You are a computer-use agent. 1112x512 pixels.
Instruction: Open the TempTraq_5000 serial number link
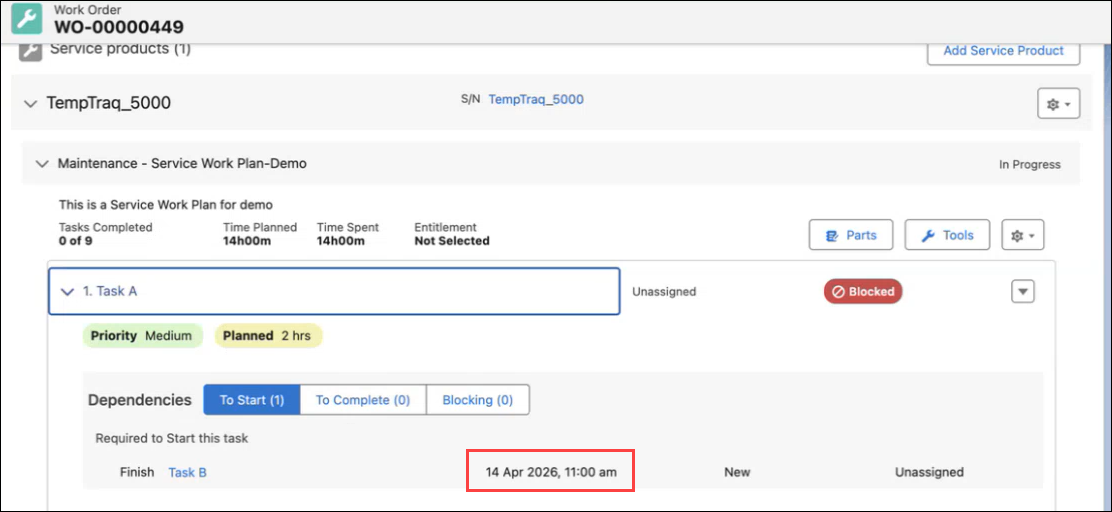[535, 99]
